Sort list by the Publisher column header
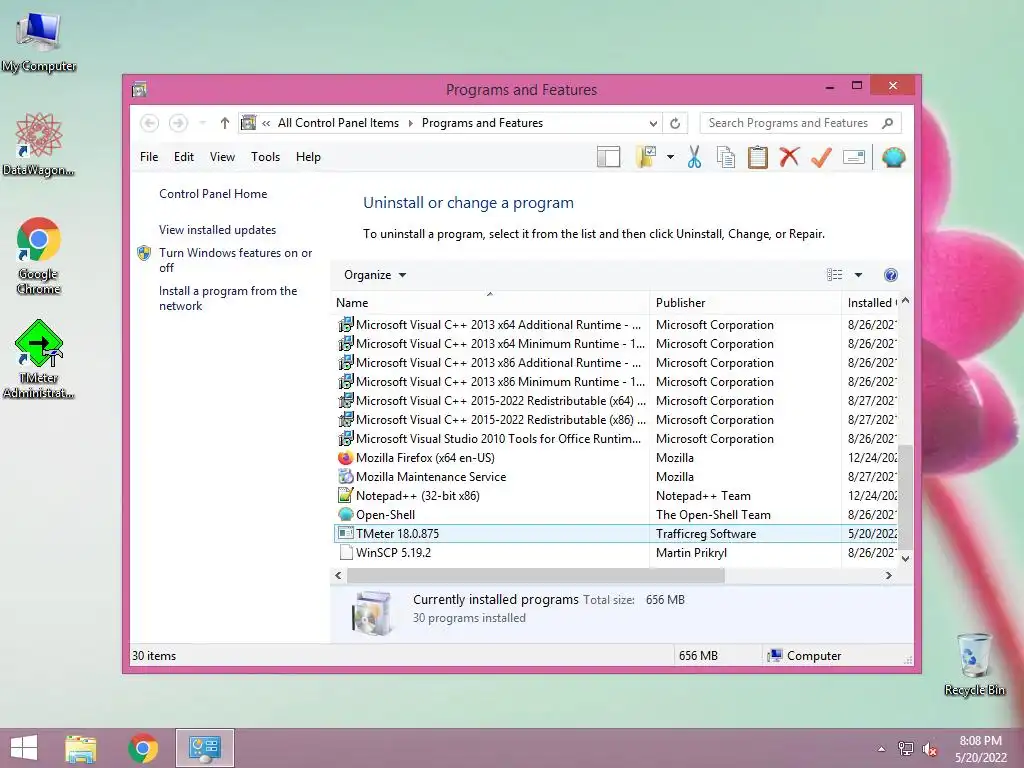Image resolution: width=1024 pixels, height=768 pixels. click(745, 302)
